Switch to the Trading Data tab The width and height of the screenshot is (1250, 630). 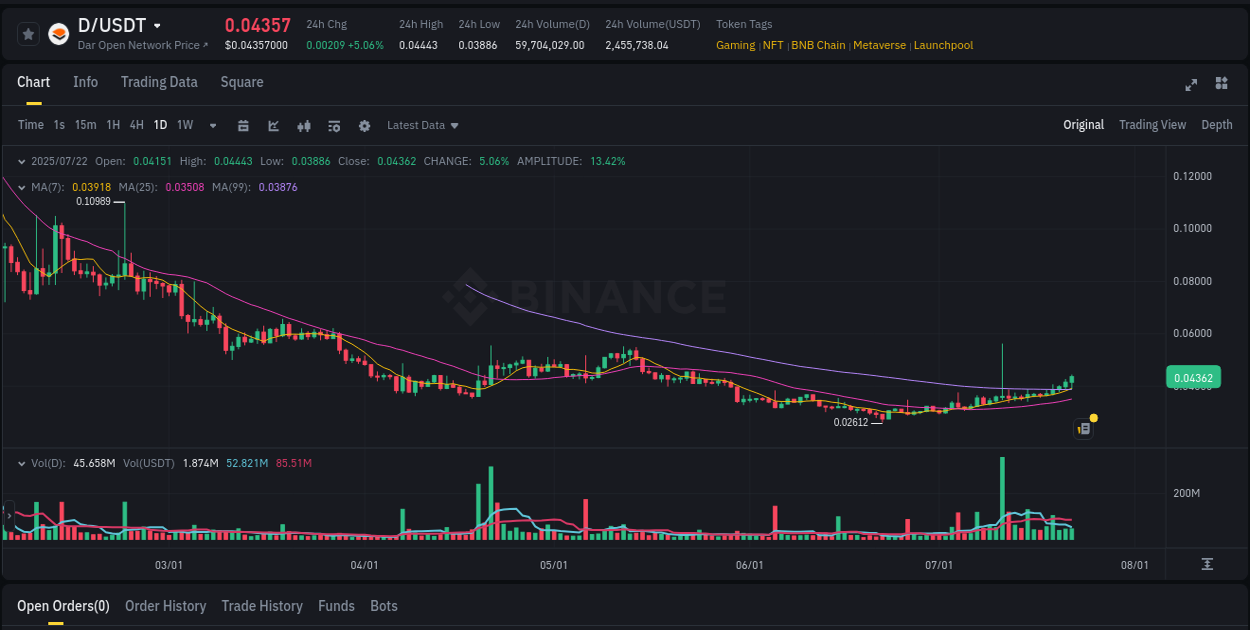click(x=159, y=82)
